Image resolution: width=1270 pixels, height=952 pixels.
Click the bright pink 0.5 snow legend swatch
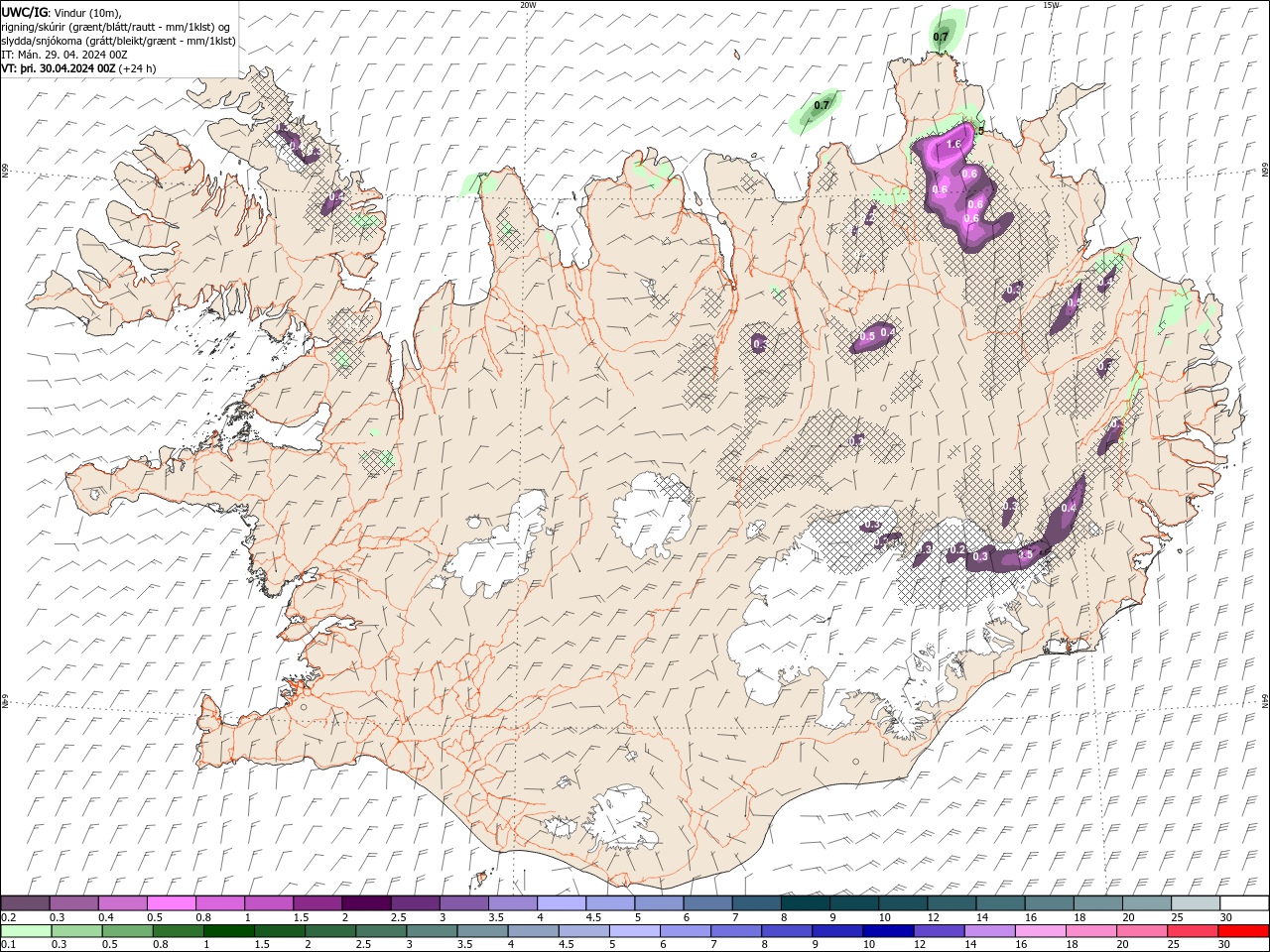tap(171, 903)
